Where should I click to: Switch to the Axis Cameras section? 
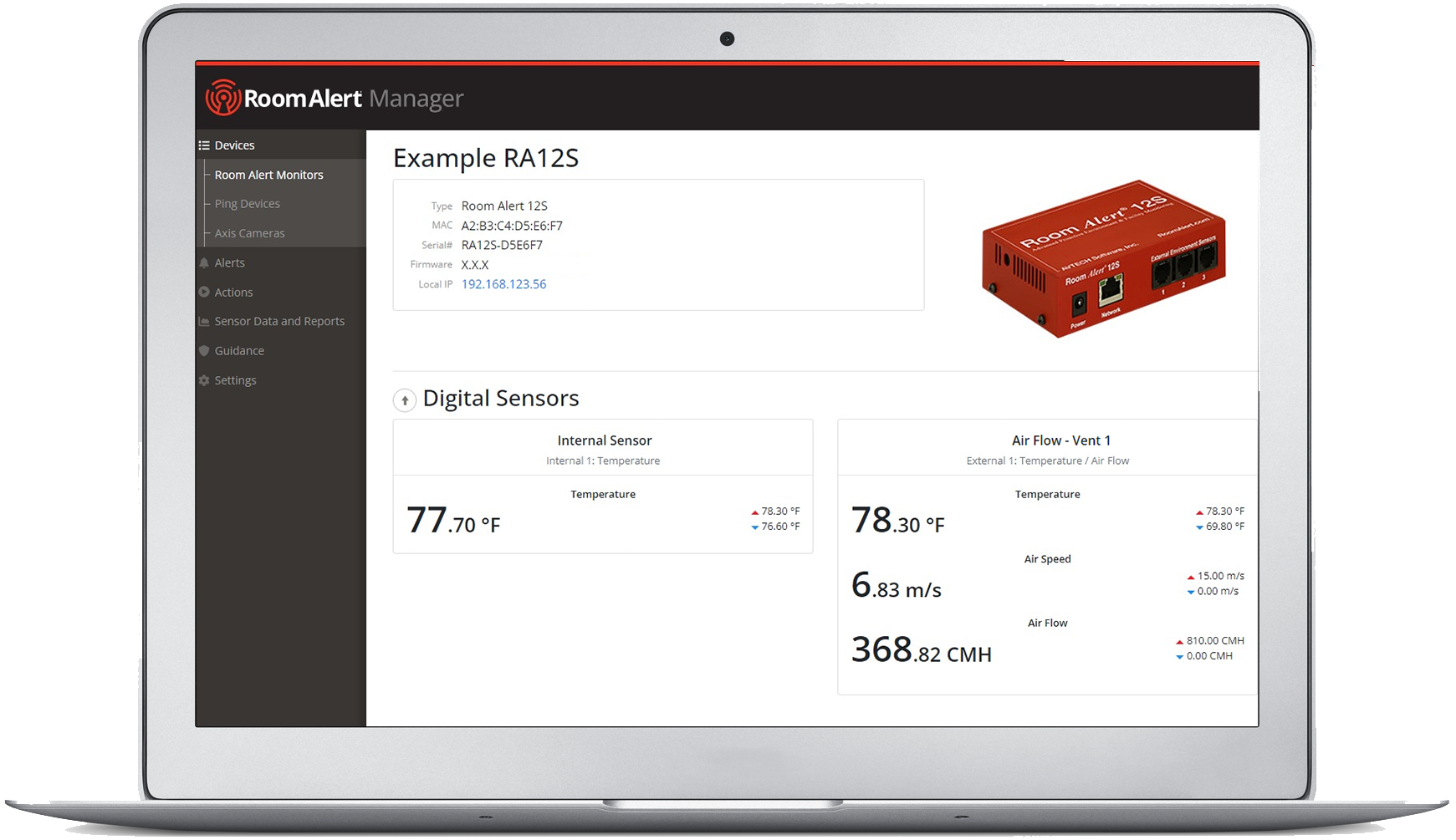(248, 233)
